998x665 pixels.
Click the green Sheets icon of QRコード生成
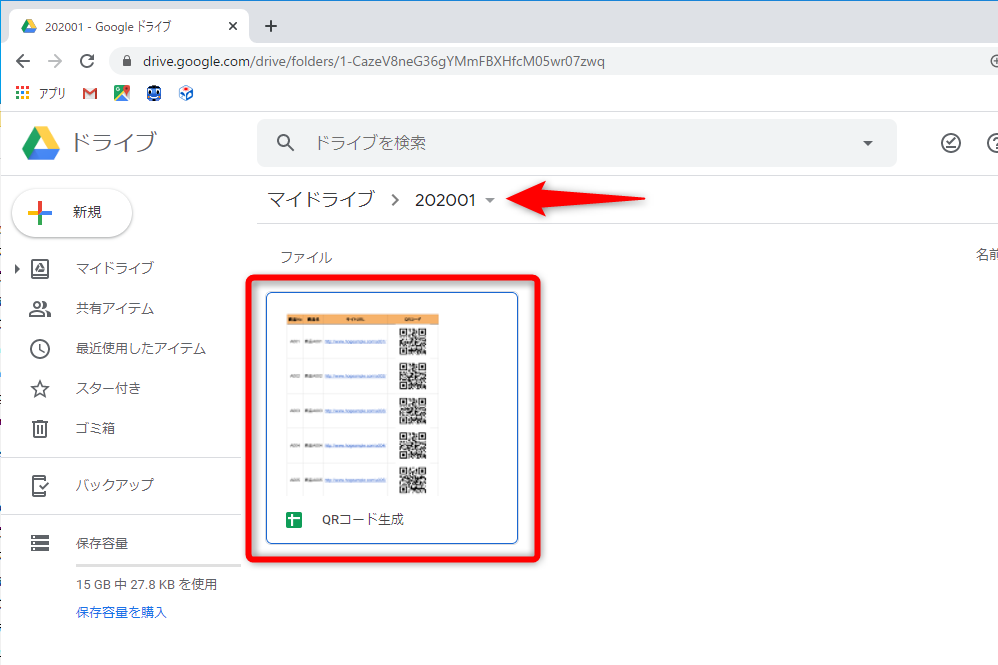[x=294, y=520]
